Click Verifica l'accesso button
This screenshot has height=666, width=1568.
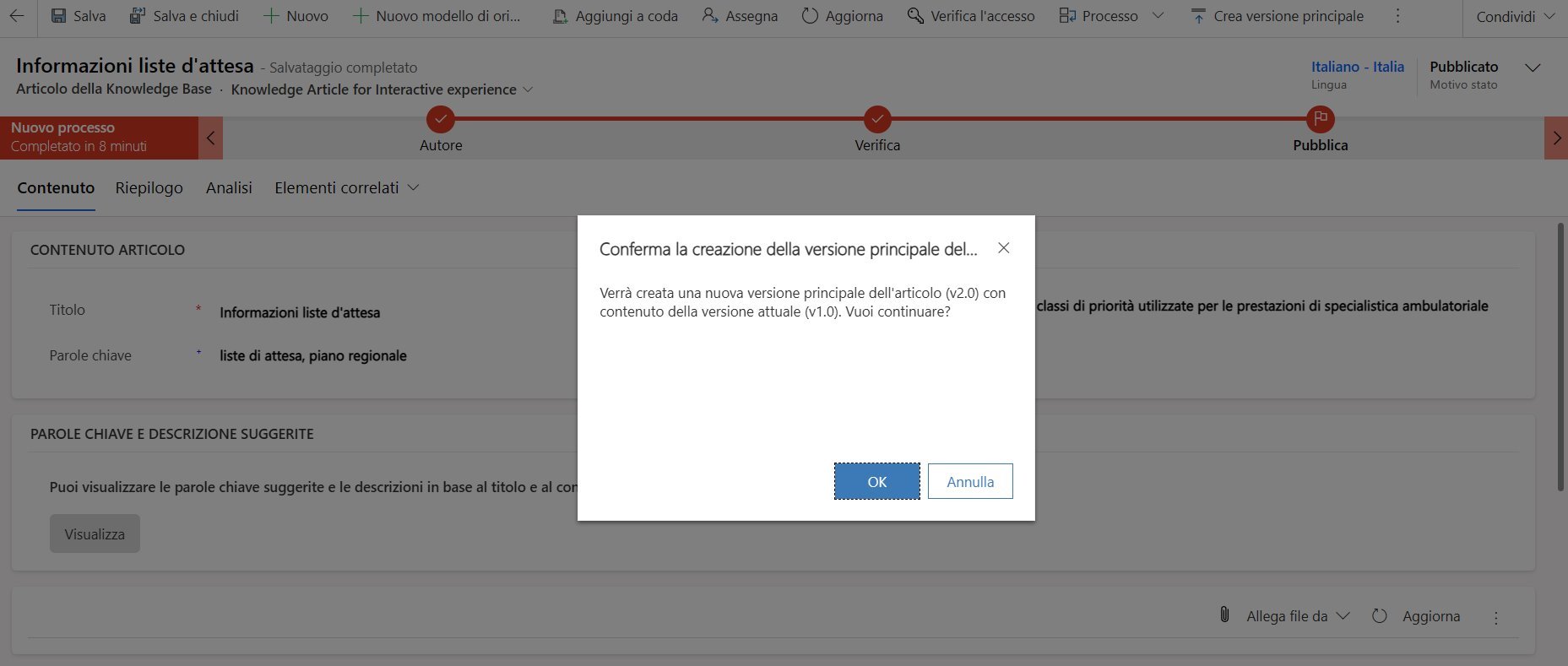coord(970,16)
